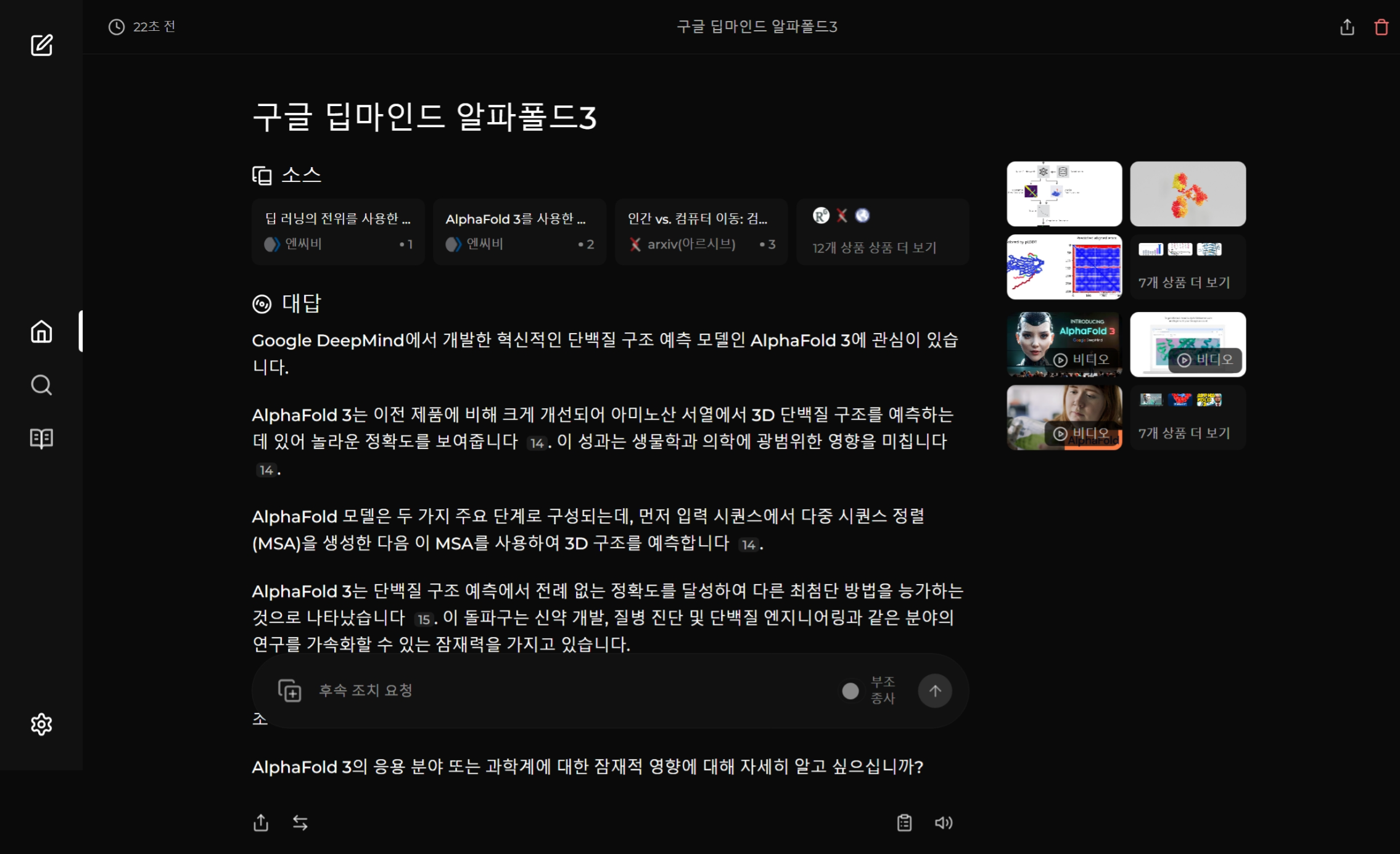1400x854 pixels.
Task: Click the '22초 전' timestamp text
Action: (x=154, y=27)
